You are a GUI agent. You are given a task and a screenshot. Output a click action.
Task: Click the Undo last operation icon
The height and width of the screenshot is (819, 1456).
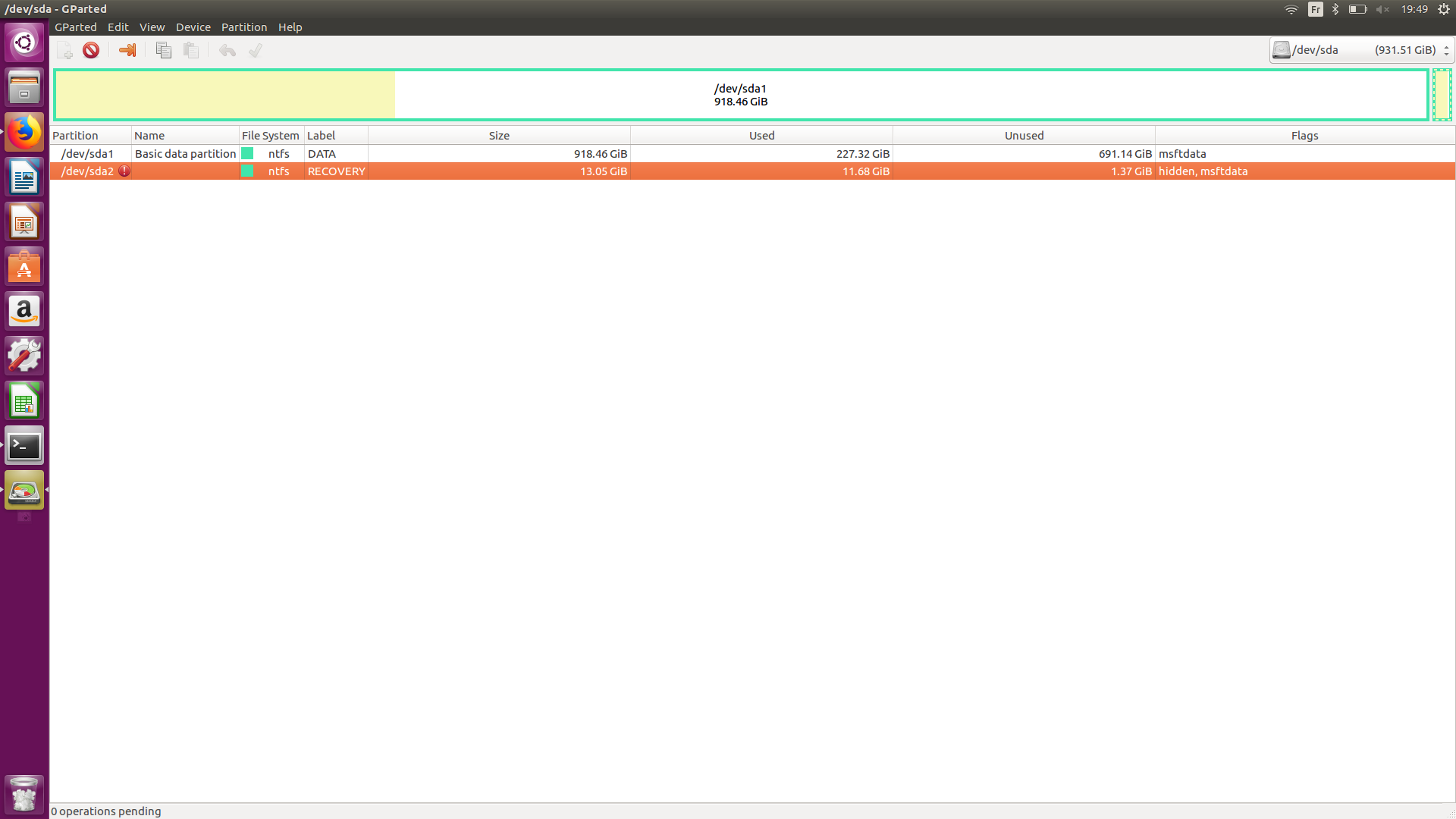(x=227, y=50)
